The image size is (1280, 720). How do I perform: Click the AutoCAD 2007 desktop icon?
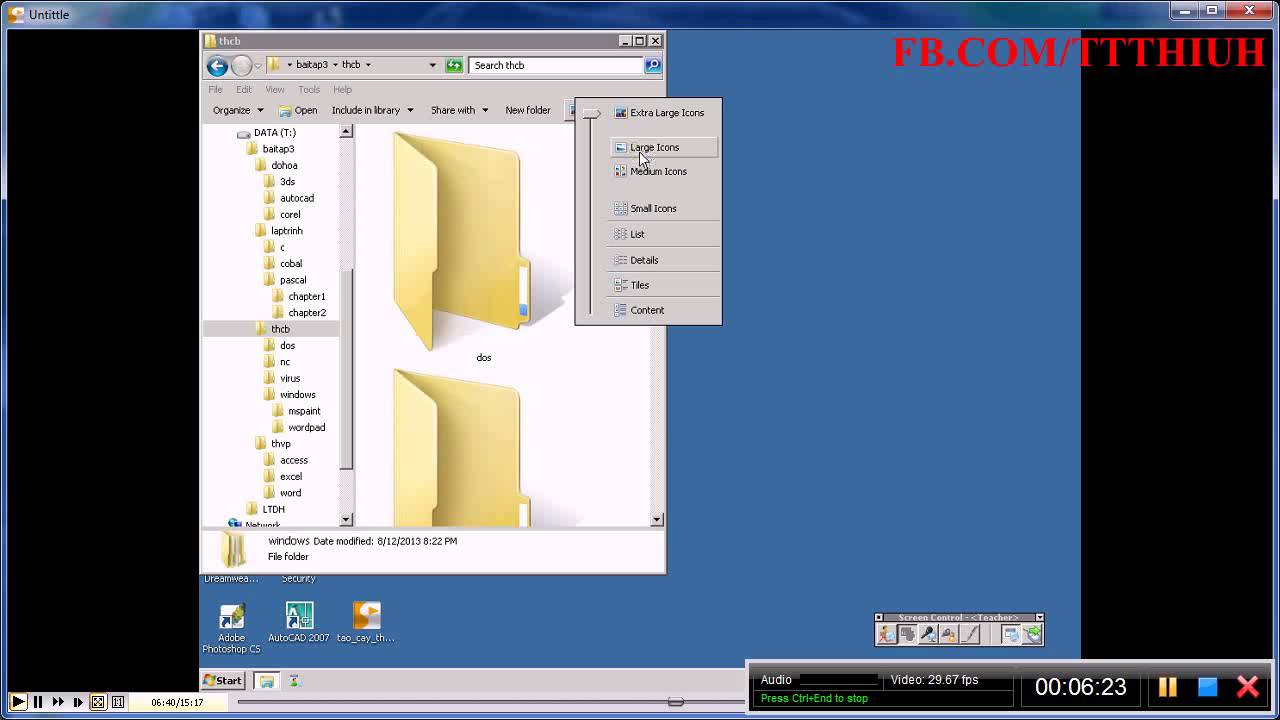pos(298,622)
